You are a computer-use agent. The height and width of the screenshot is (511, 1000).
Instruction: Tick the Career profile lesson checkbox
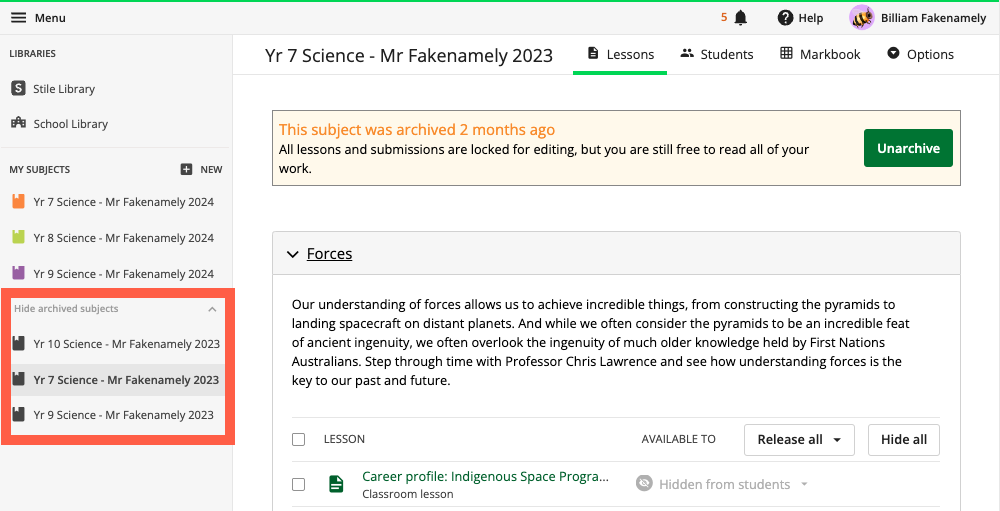(x=298, y=484)
